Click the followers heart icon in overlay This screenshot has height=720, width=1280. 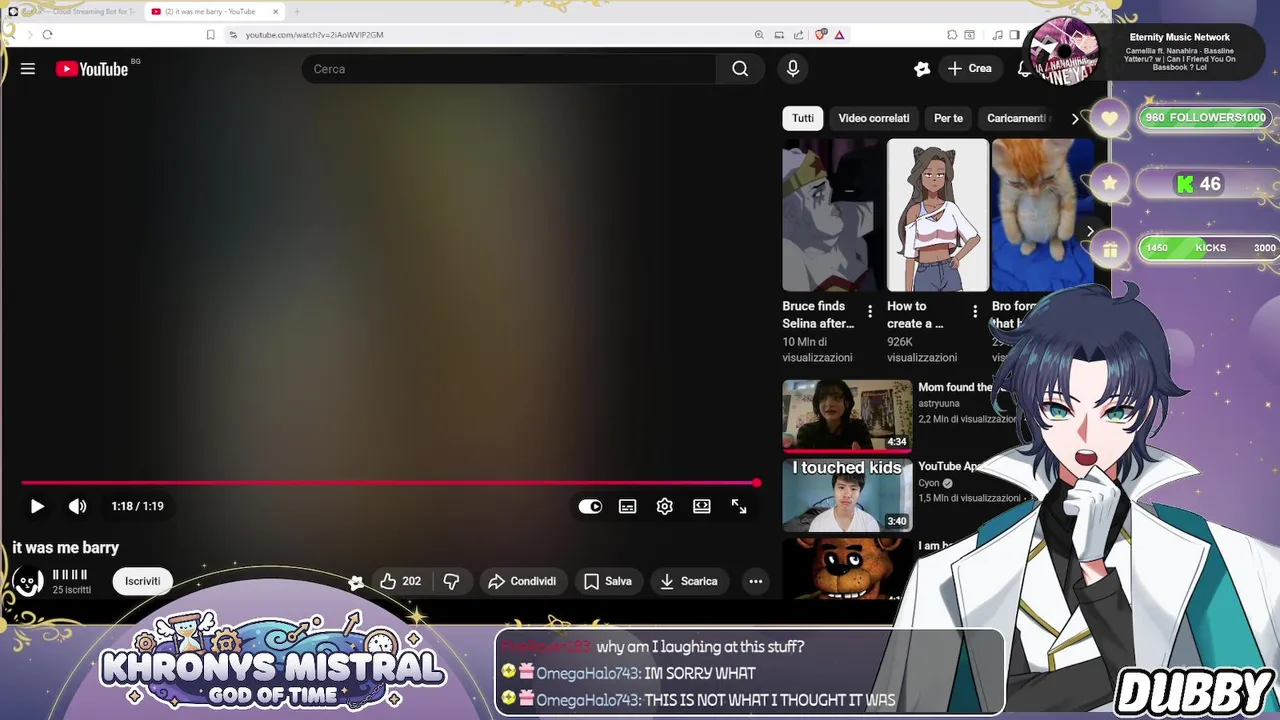[1110, 119]
